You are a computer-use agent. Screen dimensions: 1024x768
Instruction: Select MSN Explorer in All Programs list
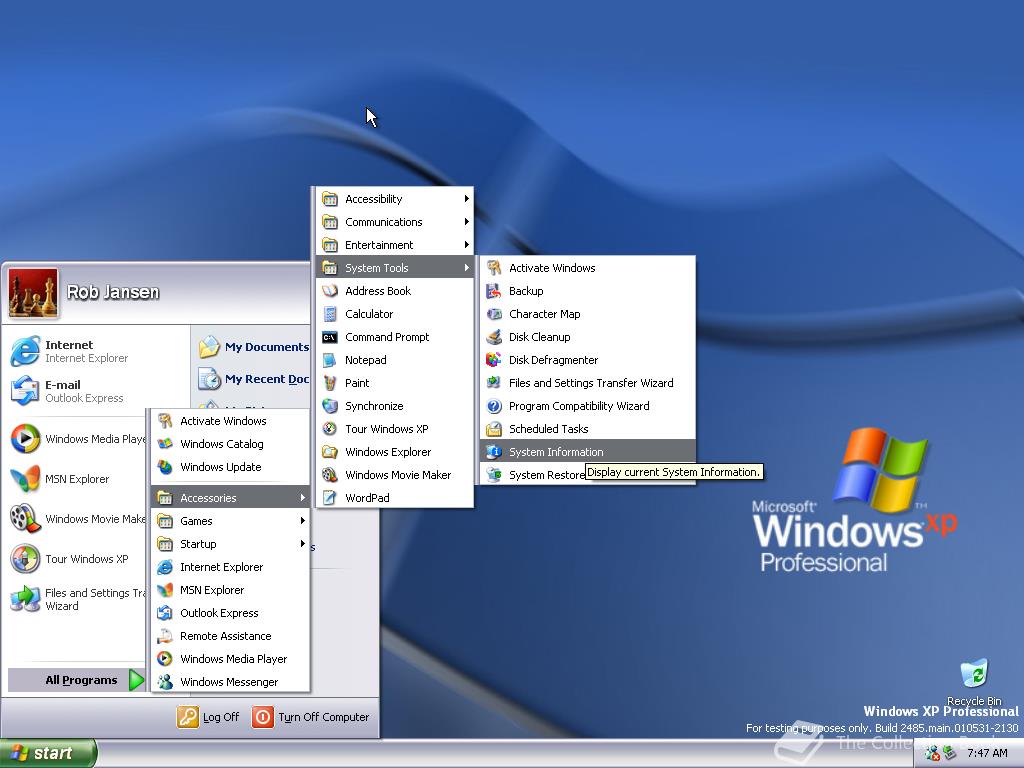coord(230,590)
